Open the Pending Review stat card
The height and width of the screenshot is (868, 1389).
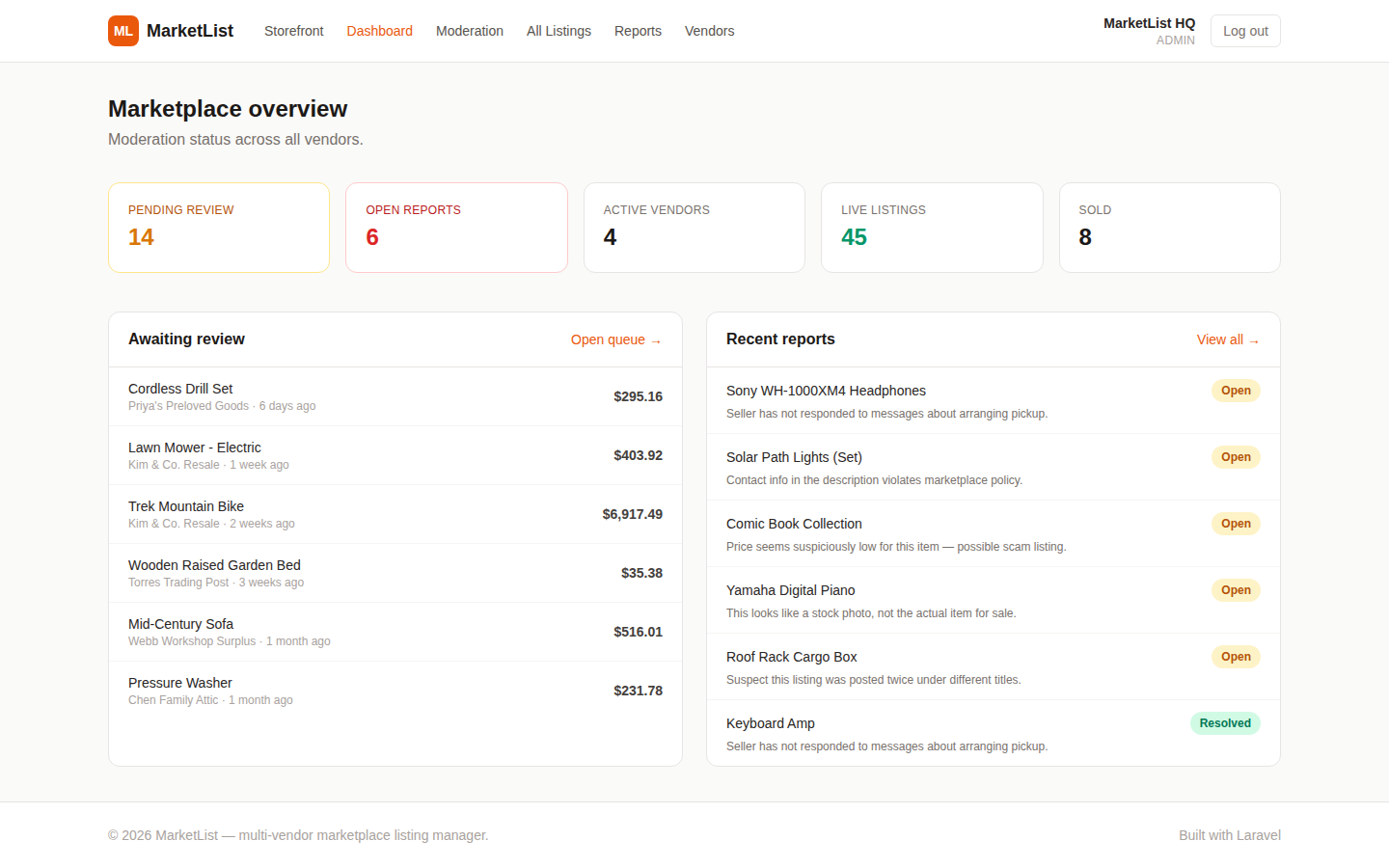tap(219, 228)
